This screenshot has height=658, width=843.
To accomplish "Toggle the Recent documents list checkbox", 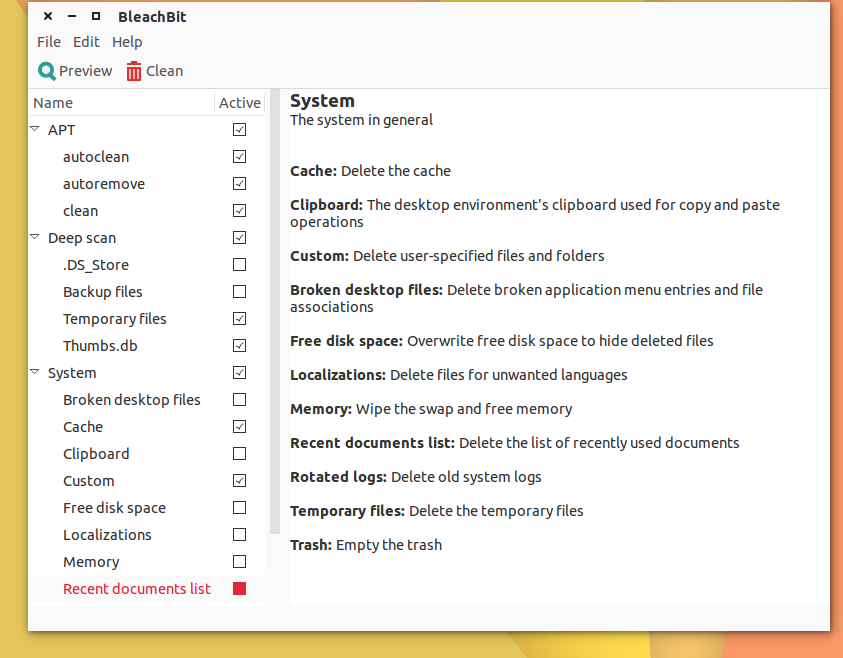I will 239,588.
